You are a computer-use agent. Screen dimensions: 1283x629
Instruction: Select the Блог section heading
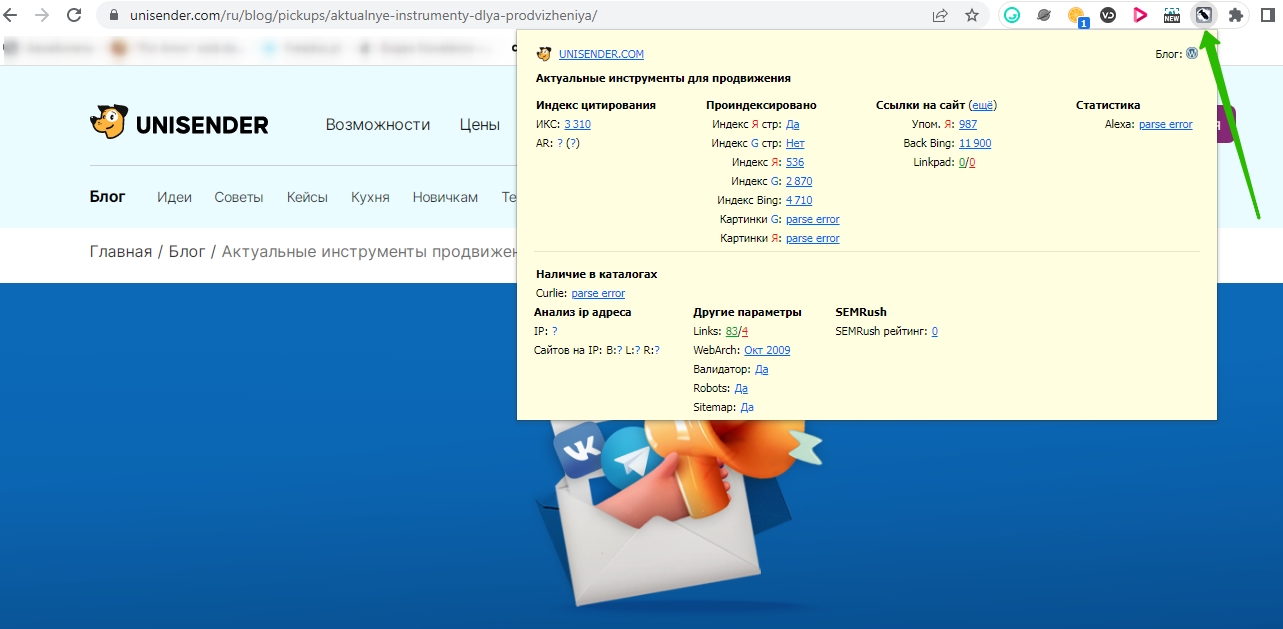pos(108,197)
